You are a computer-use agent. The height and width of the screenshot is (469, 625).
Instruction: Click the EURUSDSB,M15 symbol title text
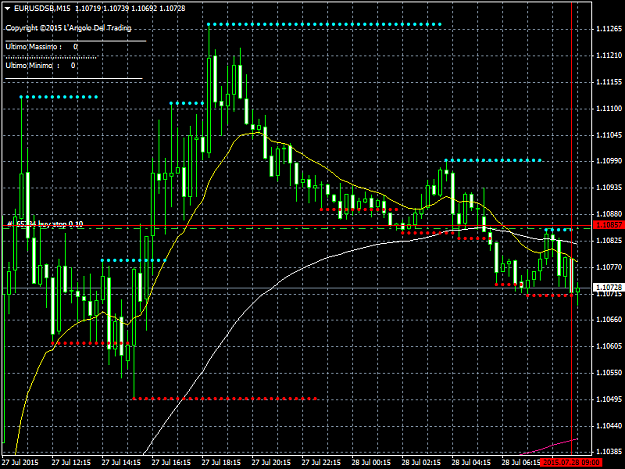[x=42, y=8]
